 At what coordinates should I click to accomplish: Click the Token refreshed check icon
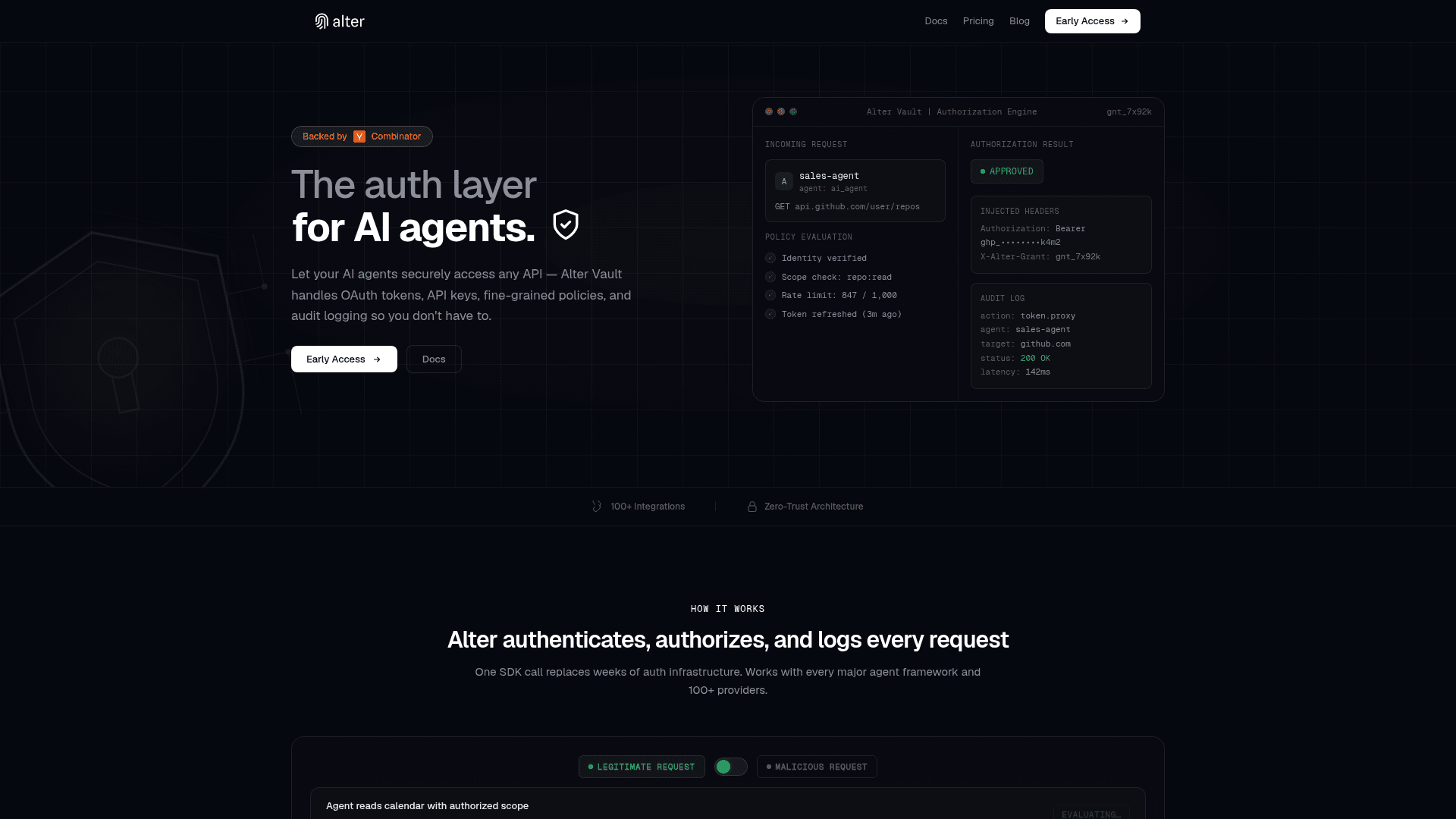(x=770, y=314)
